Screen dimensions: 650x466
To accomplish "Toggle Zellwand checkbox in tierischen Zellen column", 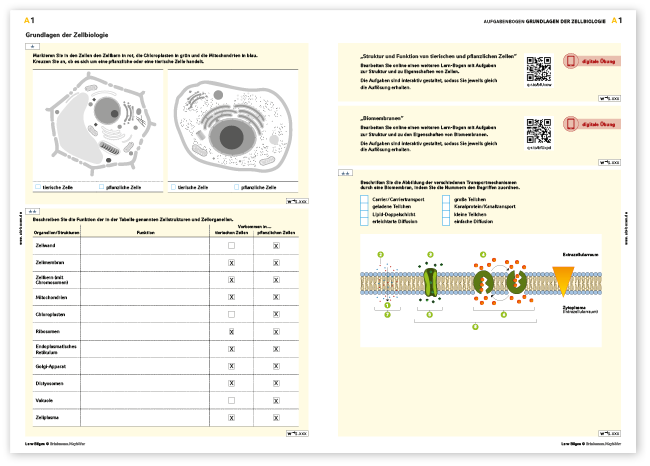I will click(x=231, y=245).
